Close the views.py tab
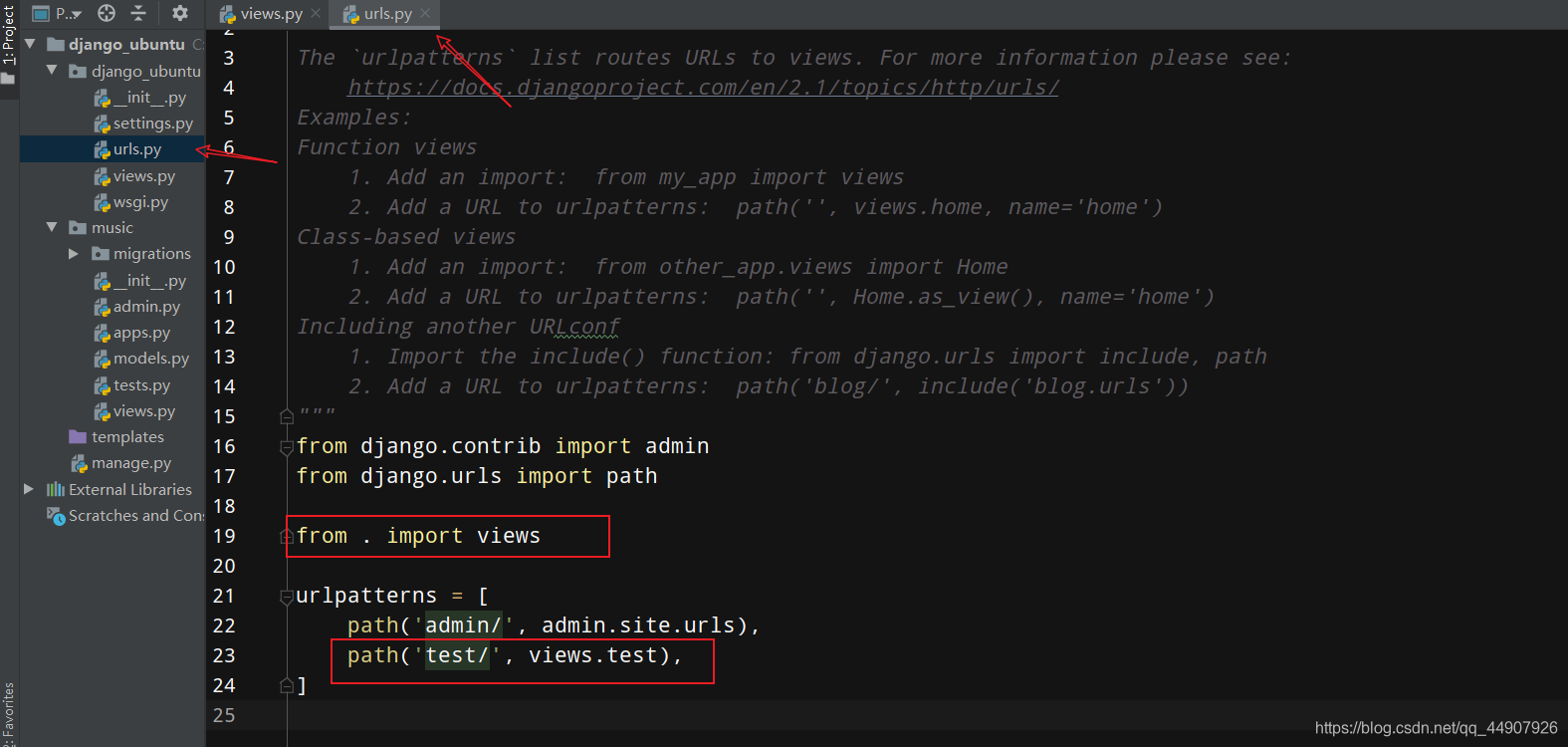Viewport: 1568px width, 747px height. coord(316,13)
